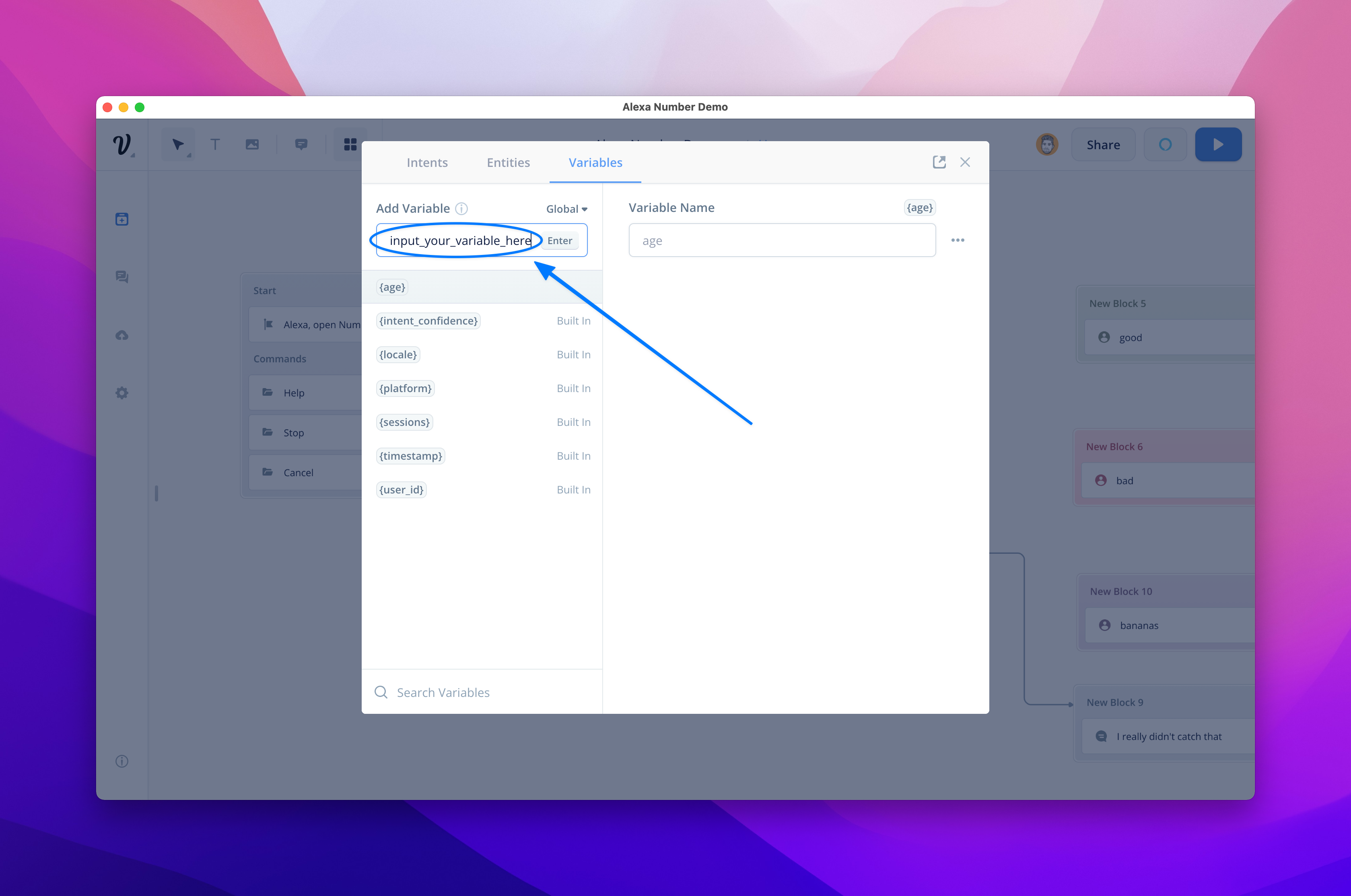Screen dimensions: 1351x896
Task: Select the {age} variable in list
Action: tap(482, 287)
